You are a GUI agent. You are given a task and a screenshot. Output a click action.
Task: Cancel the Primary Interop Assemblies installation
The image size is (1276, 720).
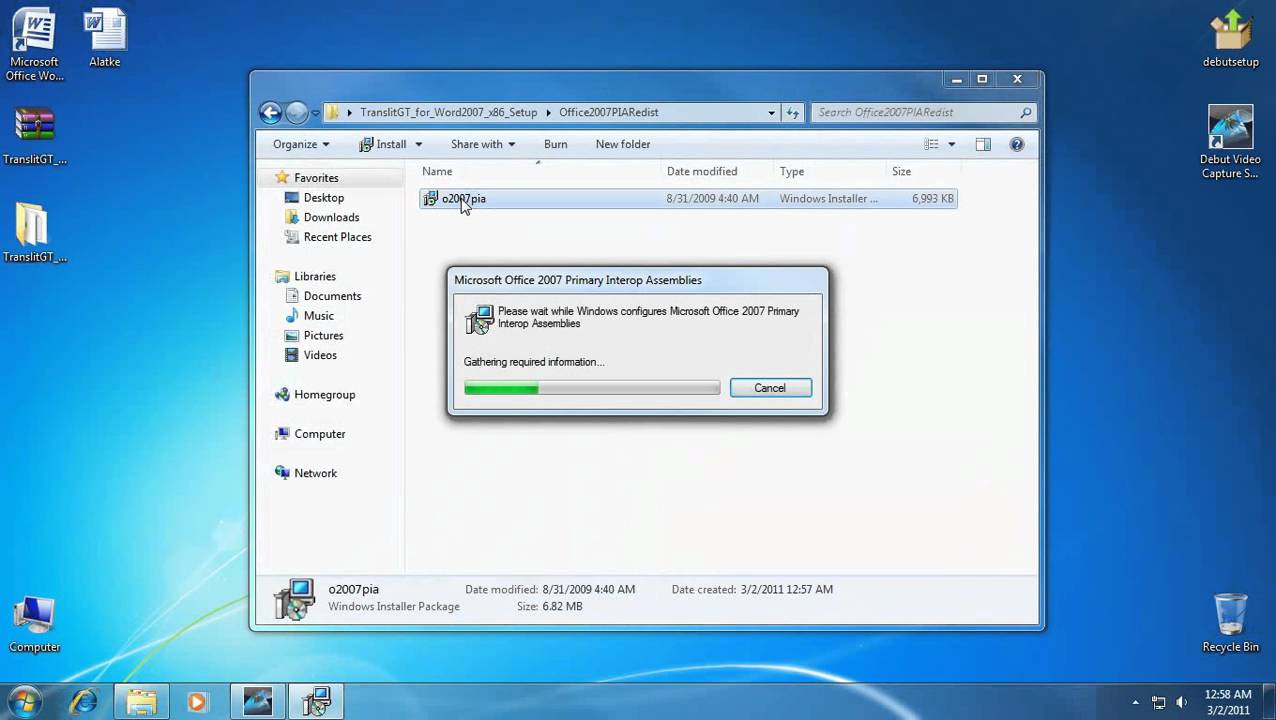[770, 388]
